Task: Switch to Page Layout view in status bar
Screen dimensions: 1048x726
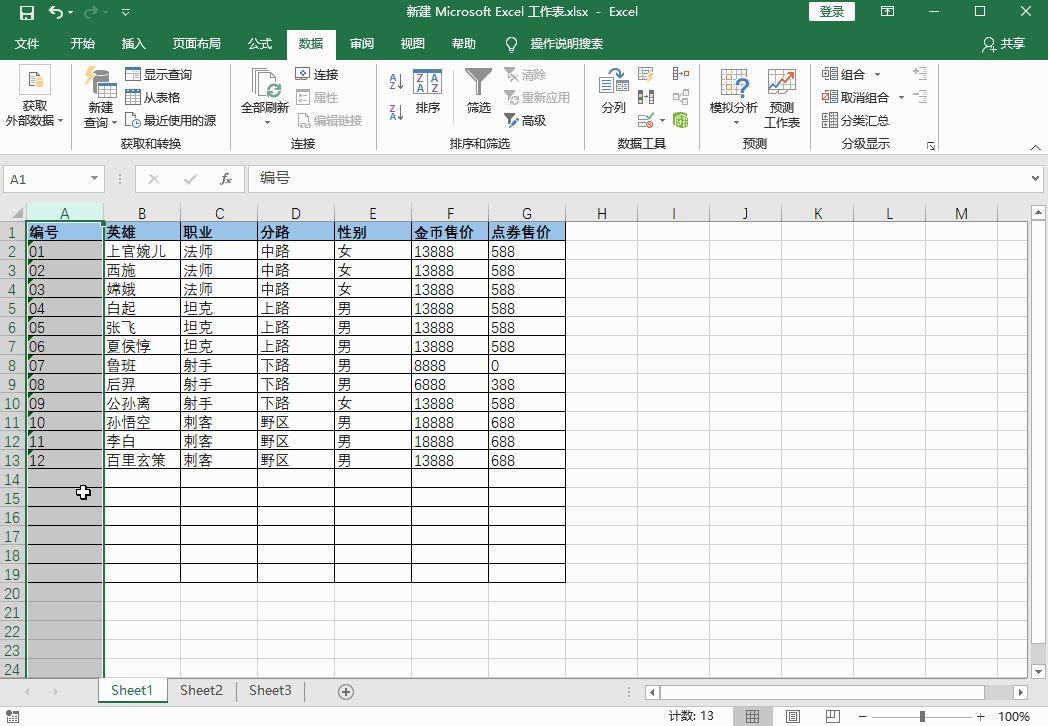Action: pos(792,716)
